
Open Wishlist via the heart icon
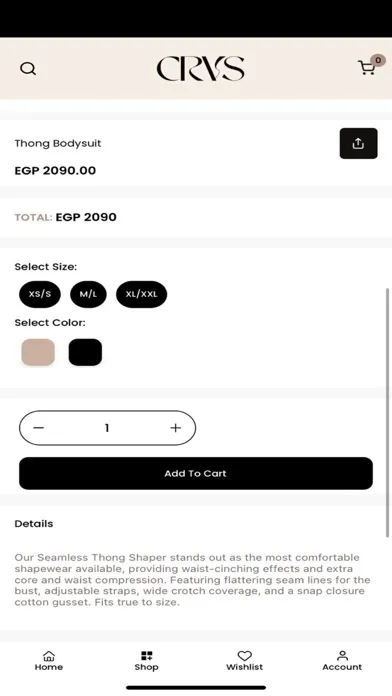pyautogui.click(x=245, y=660)
